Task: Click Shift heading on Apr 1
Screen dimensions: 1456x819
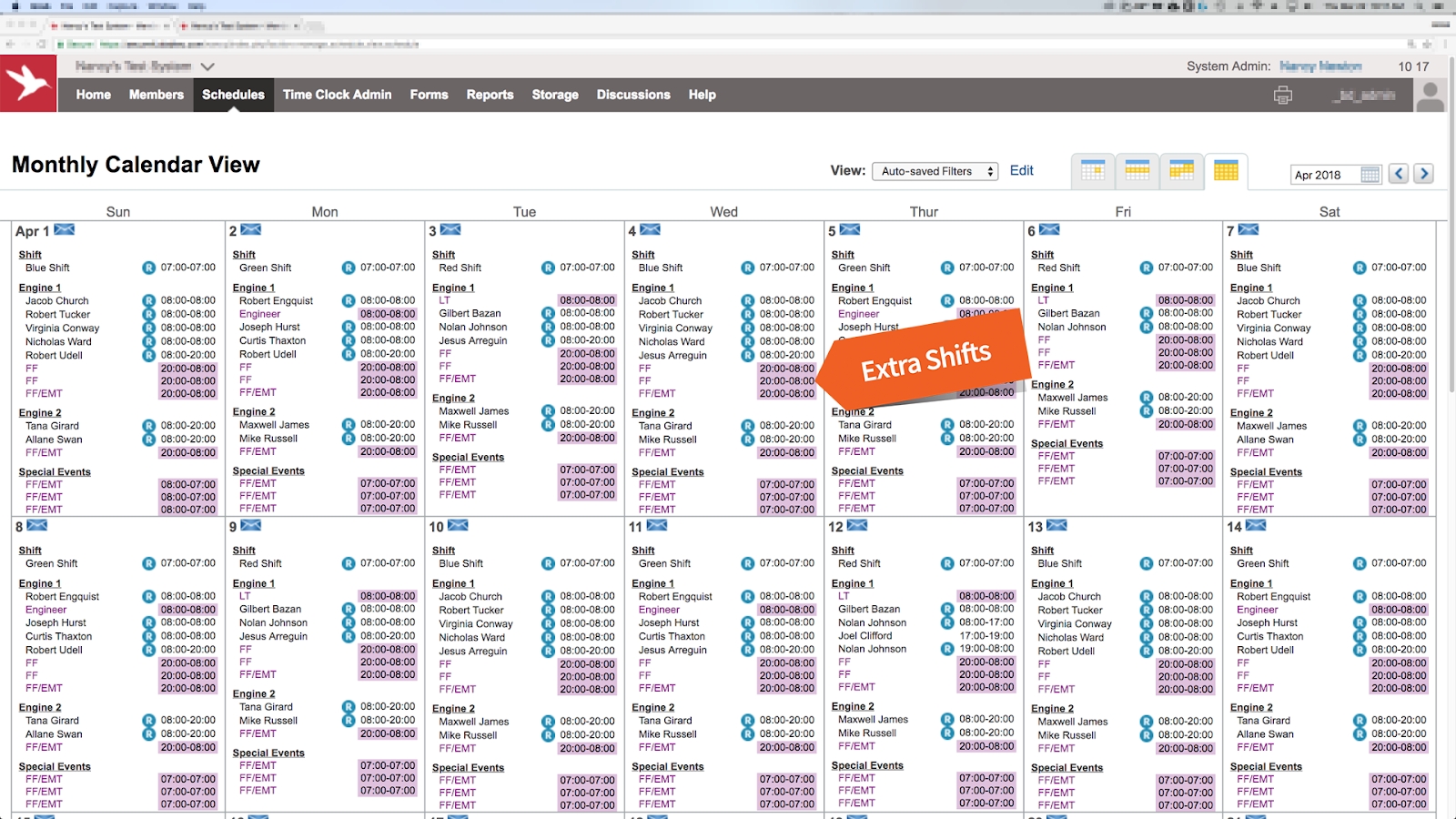Action: coord(30,255)
